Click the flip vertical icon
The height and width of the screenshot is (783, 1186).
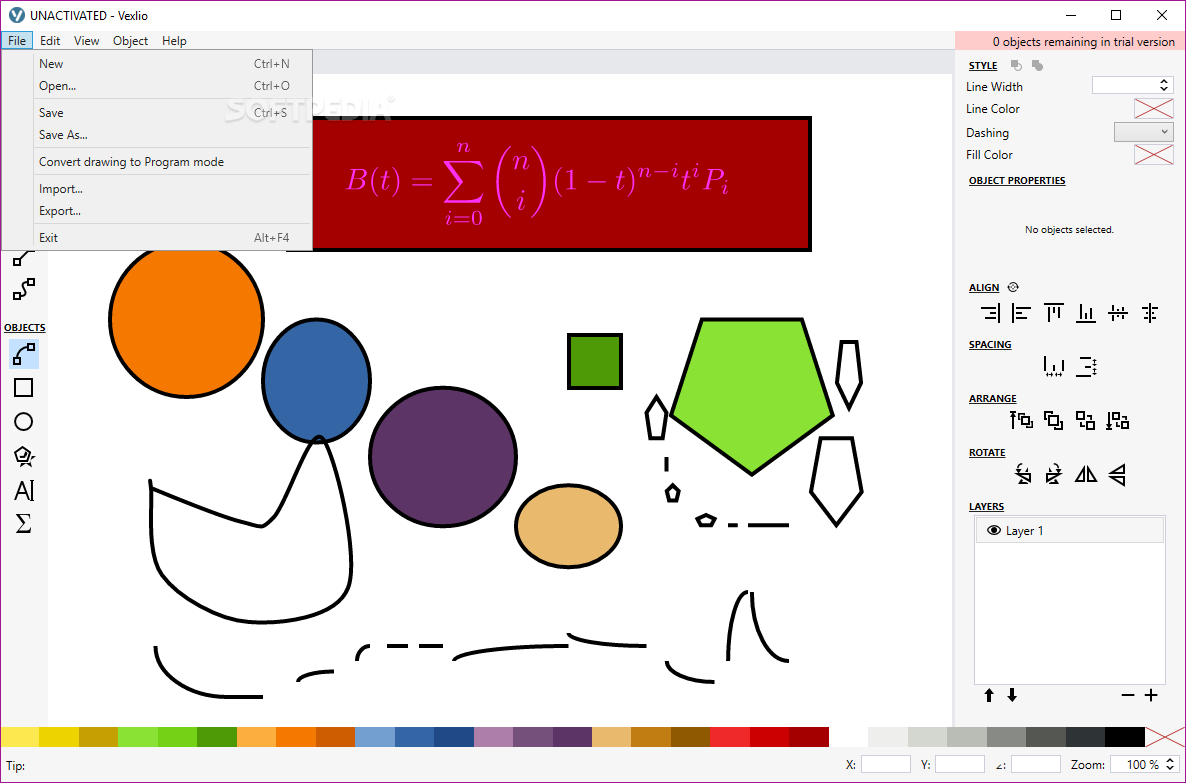click(x=1117, y=474)
